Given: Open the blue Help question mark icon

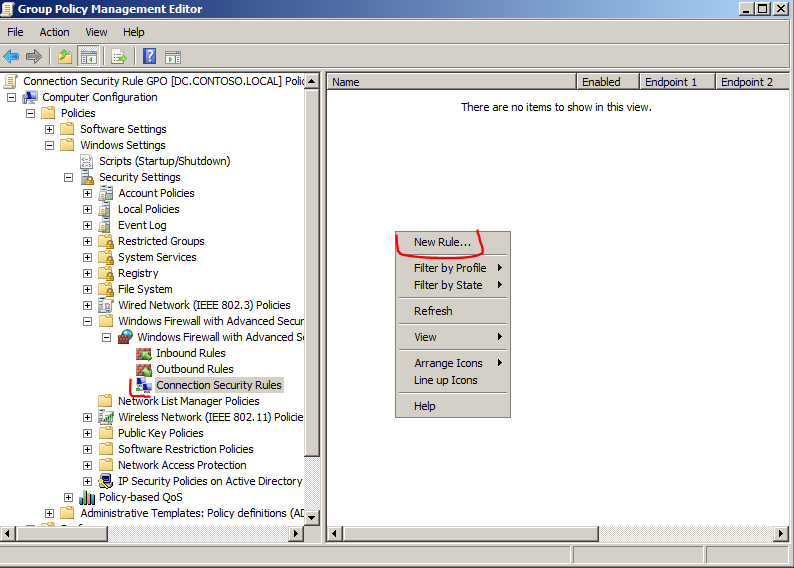Looking at the screenshot, I should point(149,56).
